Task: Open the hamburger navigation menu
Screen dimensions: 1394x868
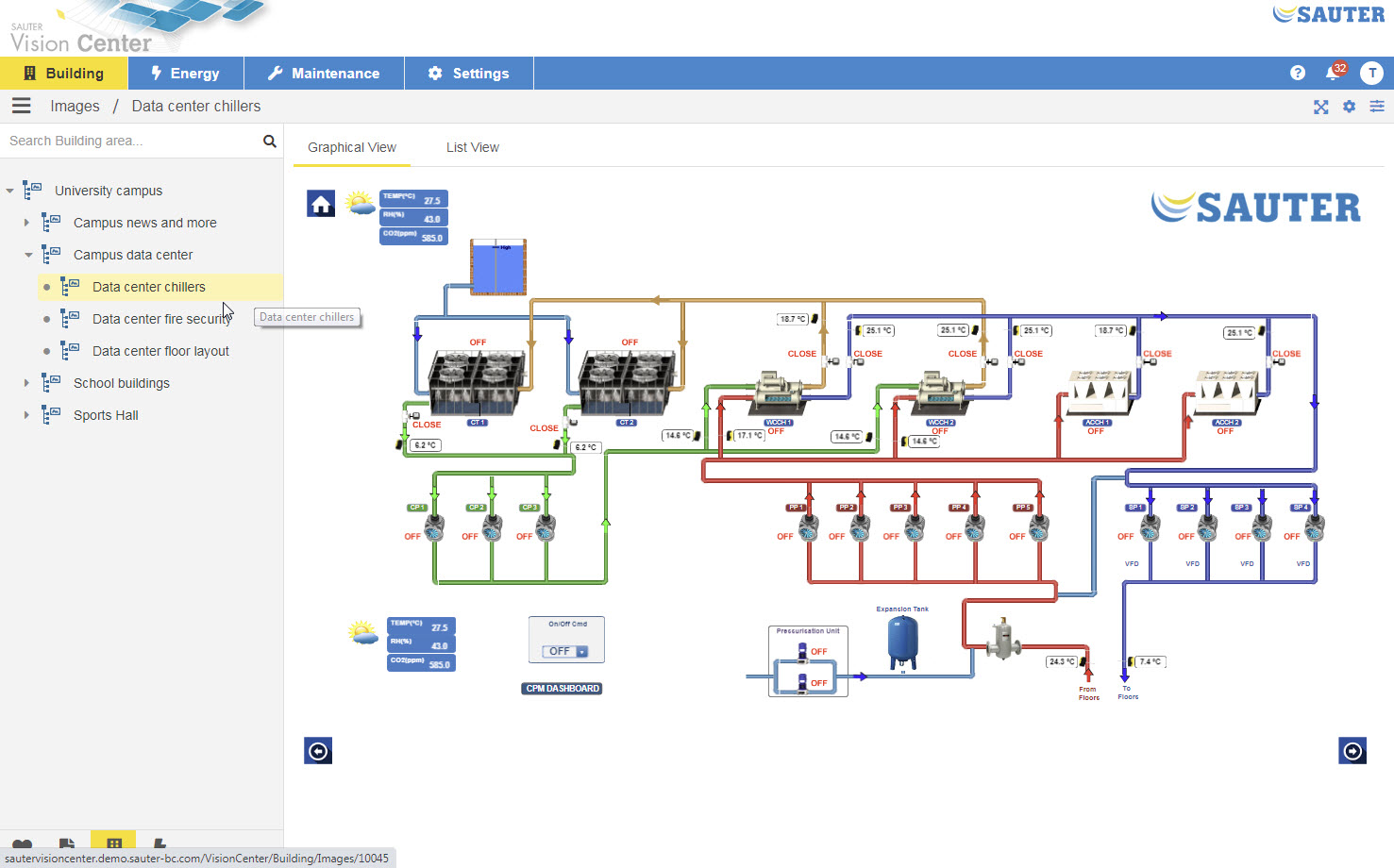Action: 21,106
